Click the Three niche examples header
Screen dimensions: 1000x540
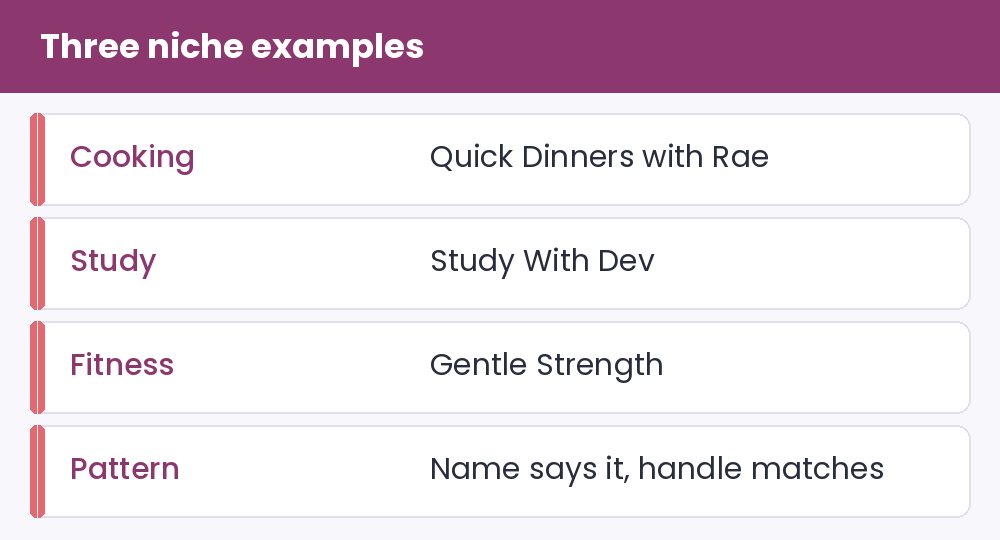(x=232, y=47)
